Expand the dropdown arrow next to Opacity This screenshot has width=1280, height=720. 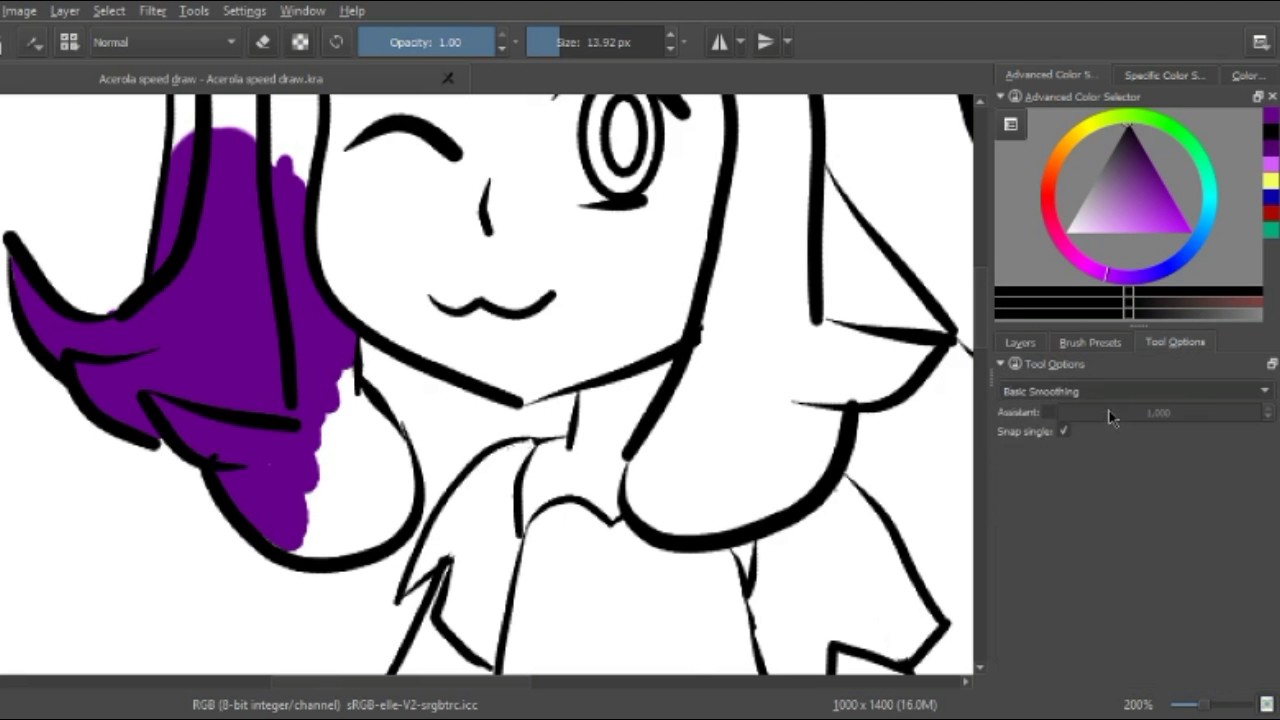pyautogui.click(x=516, y=42)
